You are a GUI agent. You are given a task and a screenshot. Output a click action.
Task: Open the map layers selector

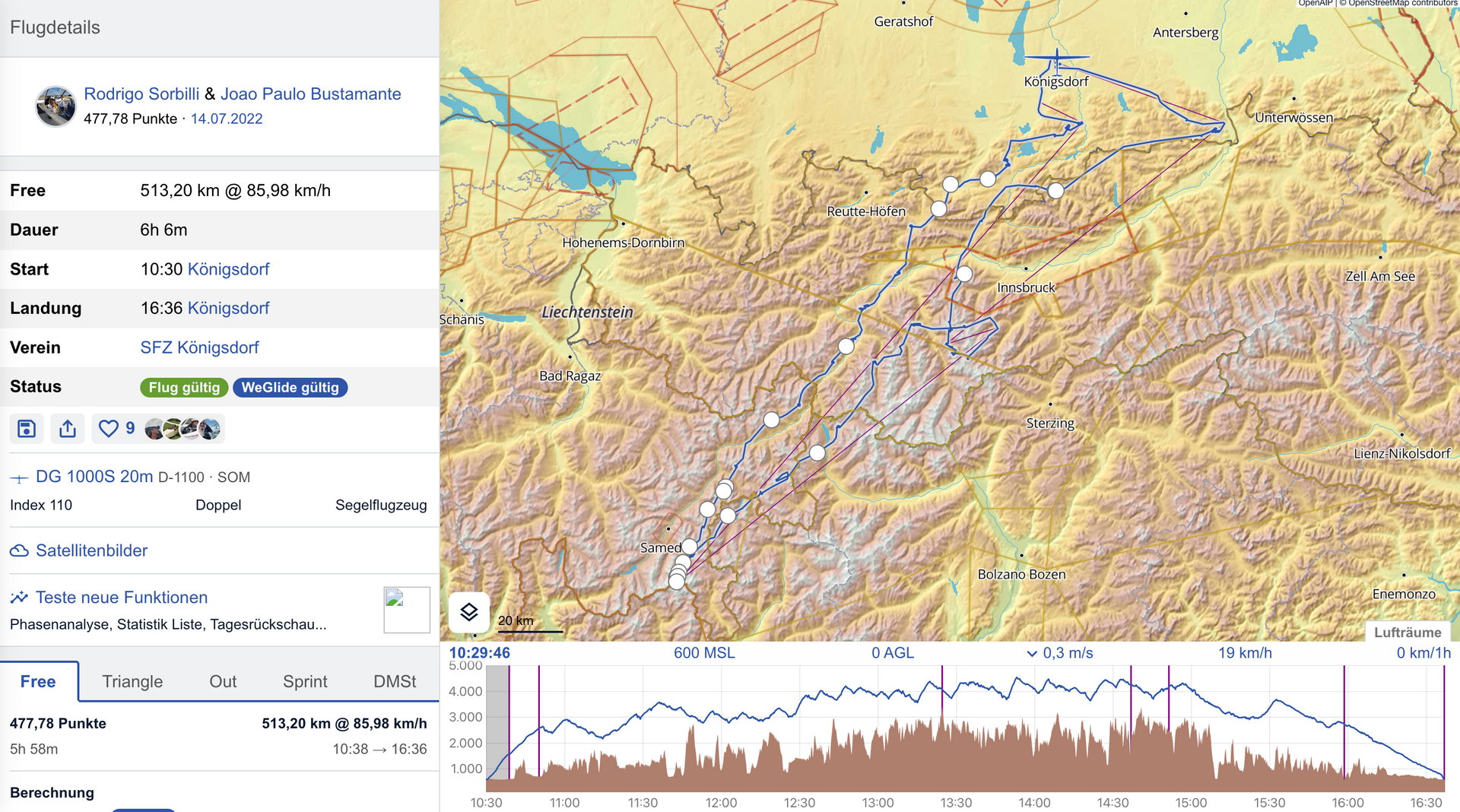pyautogui.click(x=469, y=612)
